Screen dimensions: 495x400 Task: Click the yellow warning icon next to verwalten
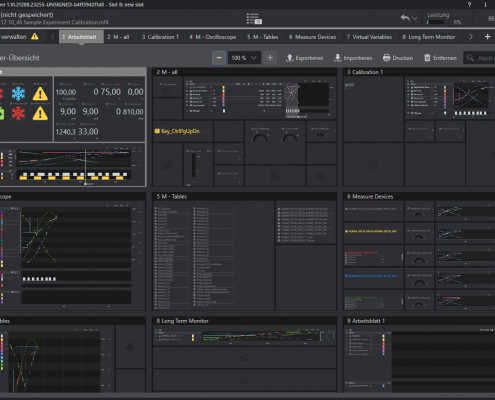coord(35,37)
